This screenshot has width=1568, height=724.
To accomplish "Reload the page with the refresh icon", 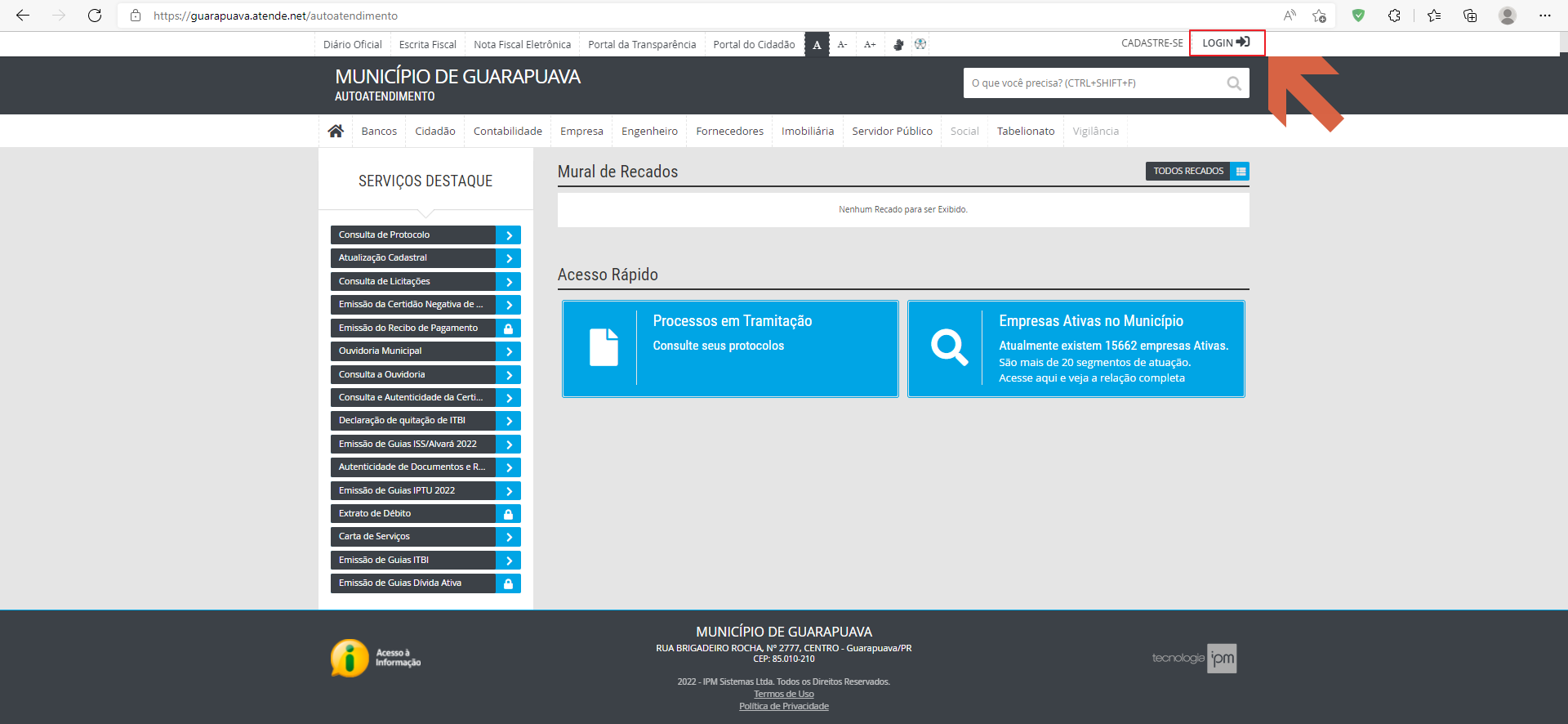I will (95, 16).
